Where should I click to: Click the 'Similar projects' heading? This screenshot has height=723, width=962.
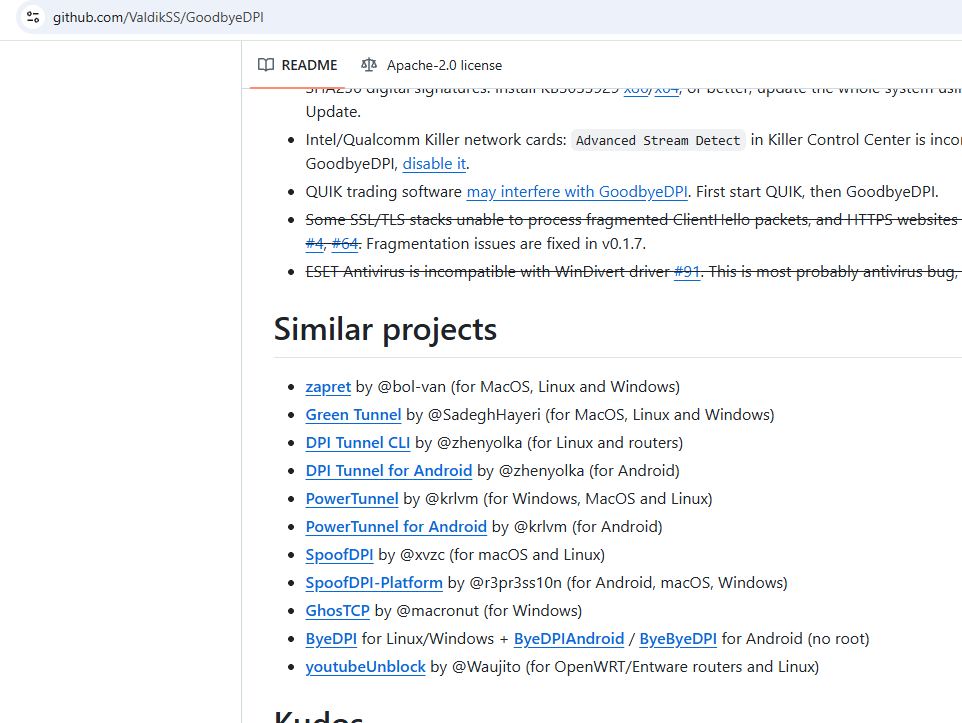tap(385, 330)
